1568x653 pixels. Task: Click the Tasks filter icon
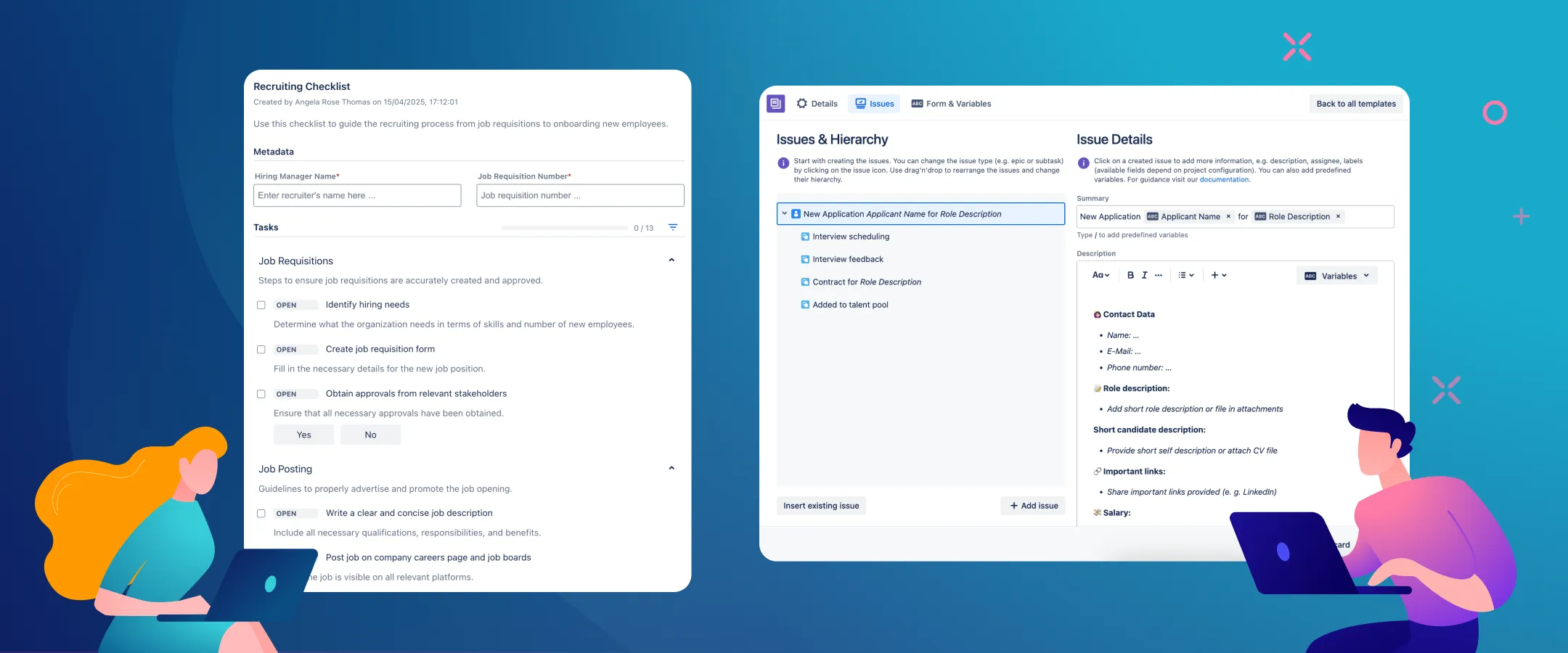coord(673,227)
